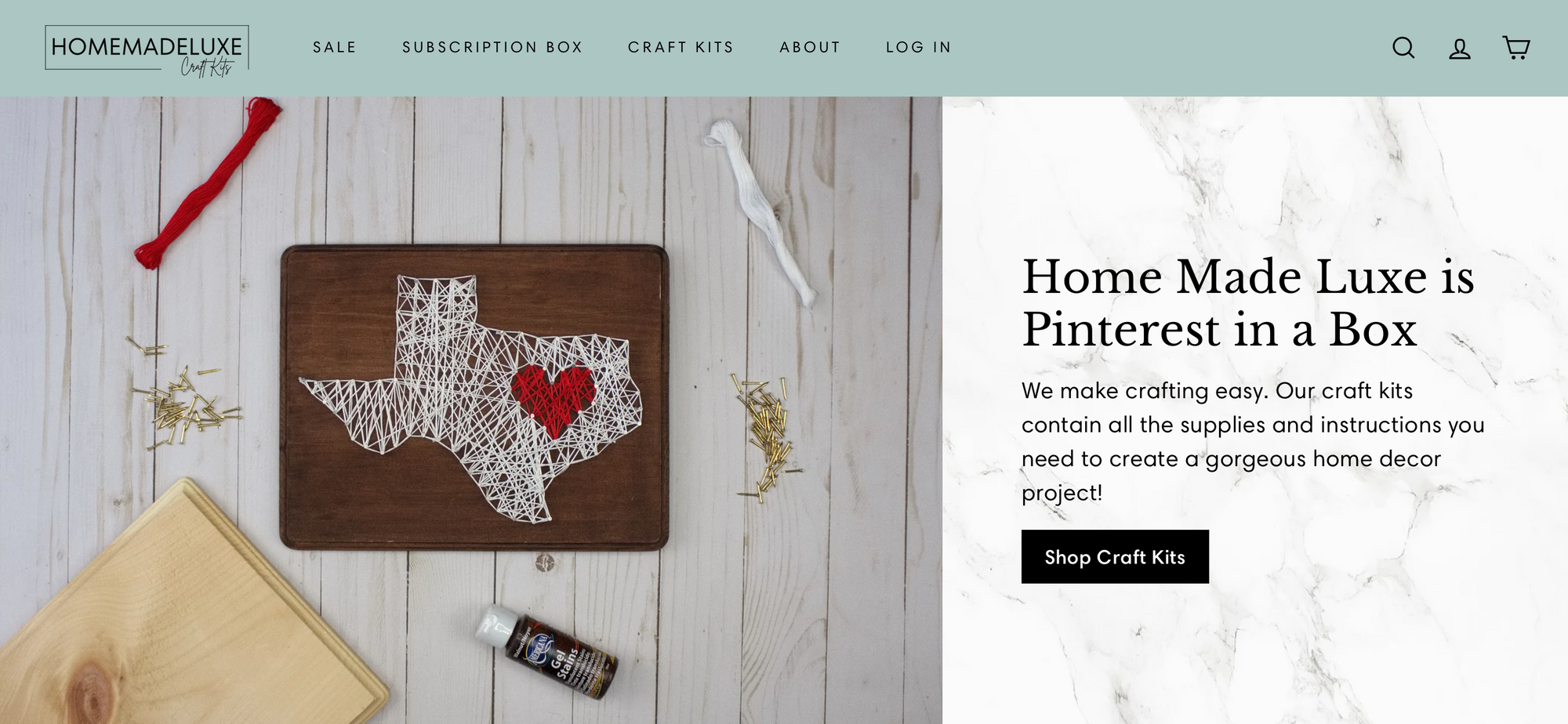Click the red thread skein
Image resolution: width=1568 pixels, height=724 pixels.
click(x=208, y=183)
